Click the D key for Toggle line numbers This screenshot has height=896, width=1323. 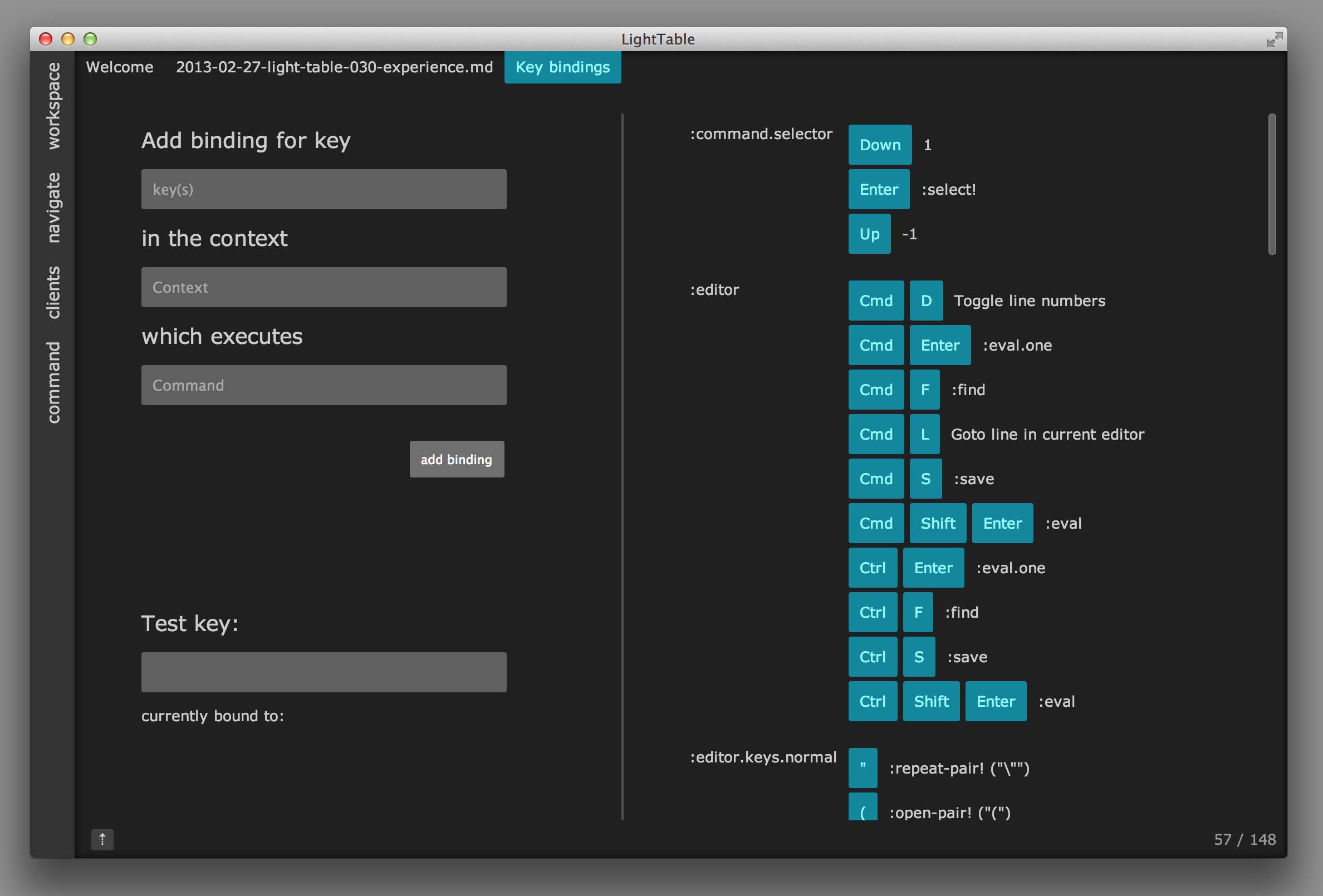pyautogui.click(x=926, y=301)
